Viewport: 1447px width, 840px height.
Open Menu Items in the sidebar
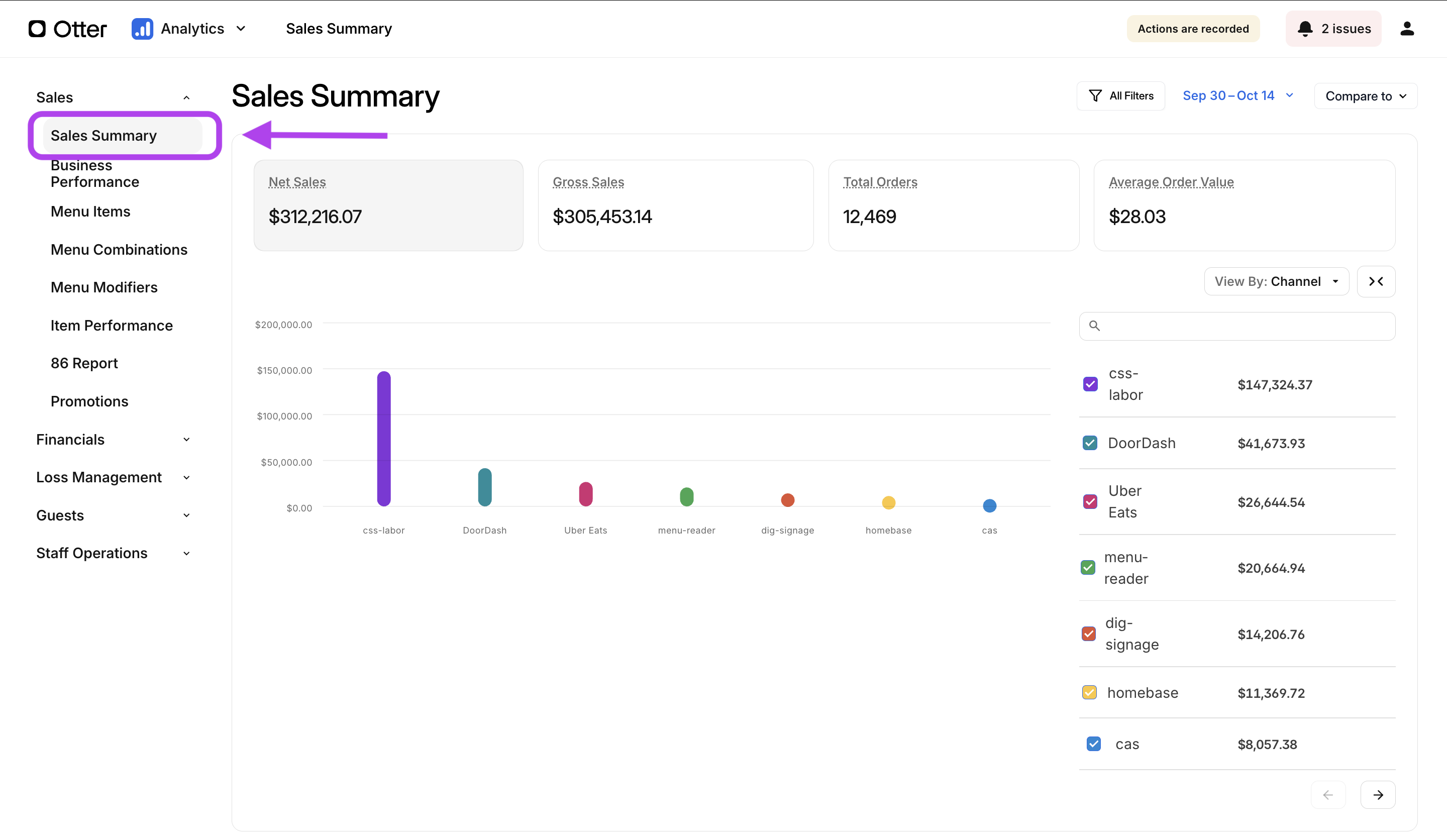(x=90, y=212)
